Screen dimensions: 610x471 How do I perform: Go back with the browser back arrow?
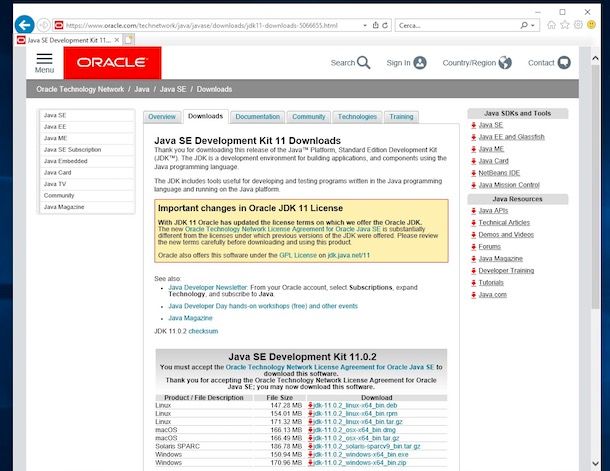(24, 25)
